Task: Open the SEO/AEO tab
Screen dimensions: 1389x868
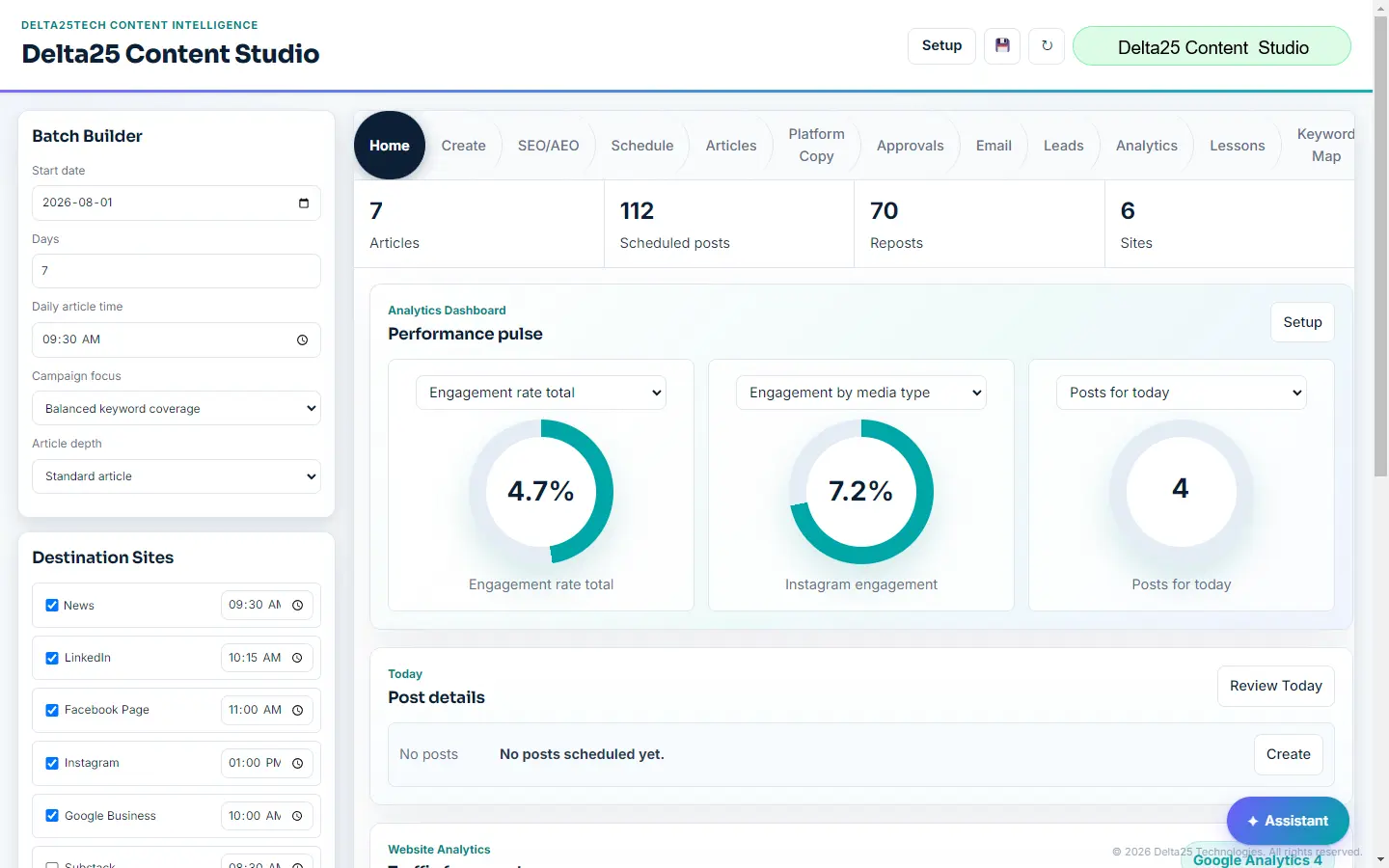Action: point(549,146)
